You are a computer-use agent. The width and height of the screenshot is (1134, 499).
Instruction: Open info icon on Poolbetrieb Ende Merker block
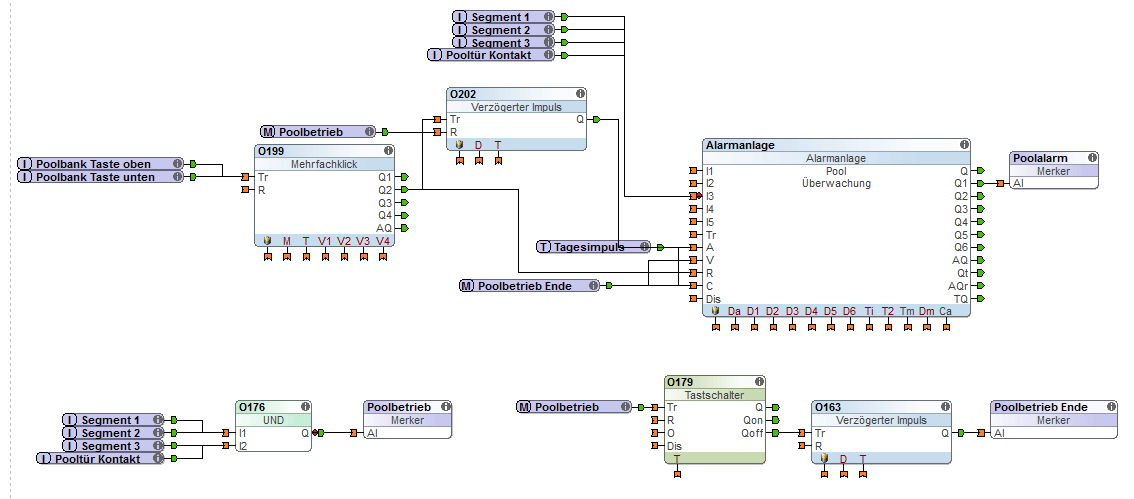pos(1111,407)
